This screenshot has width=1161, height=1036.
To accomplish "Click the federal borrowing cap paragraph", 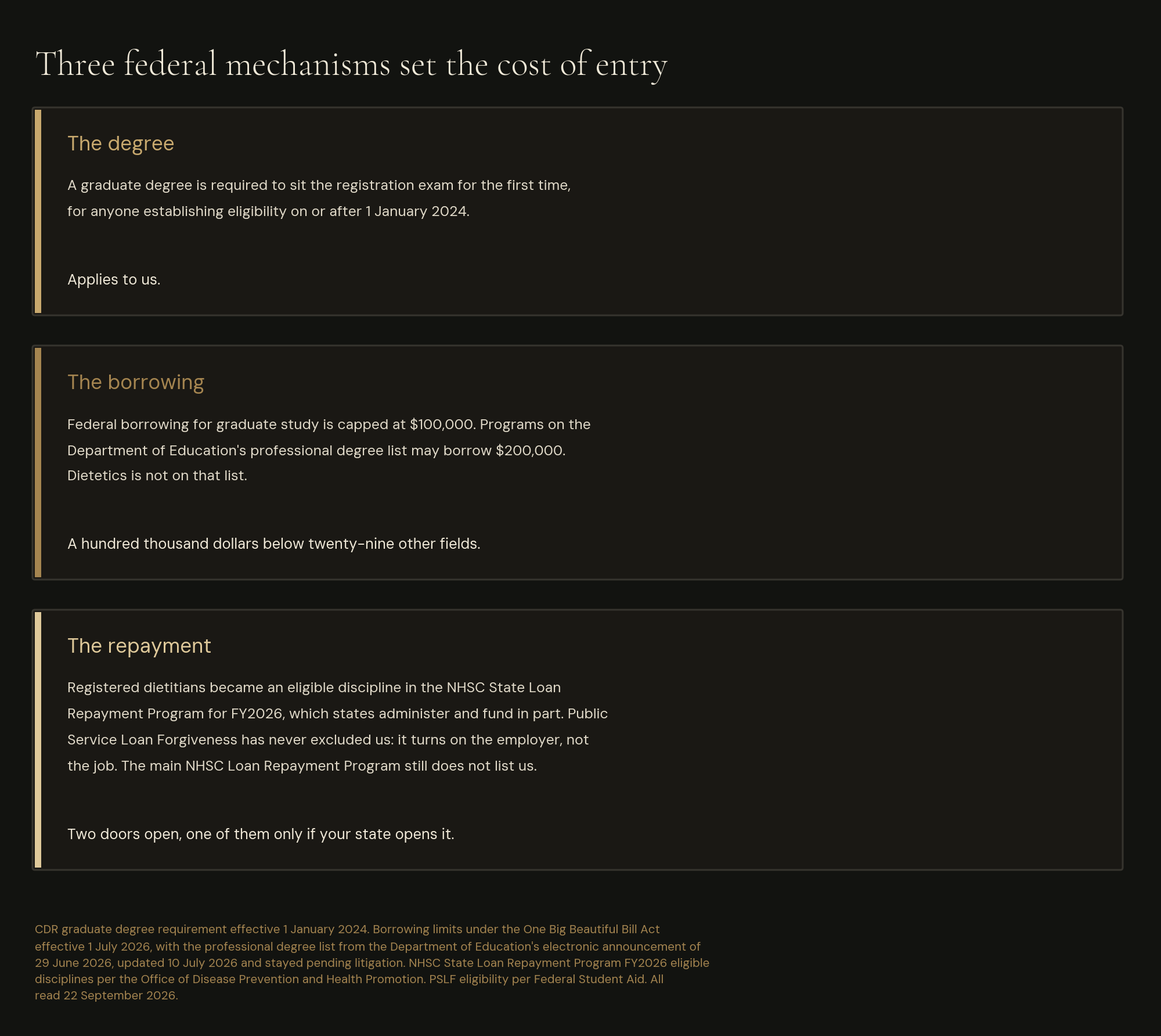I will tap(329, 450).
